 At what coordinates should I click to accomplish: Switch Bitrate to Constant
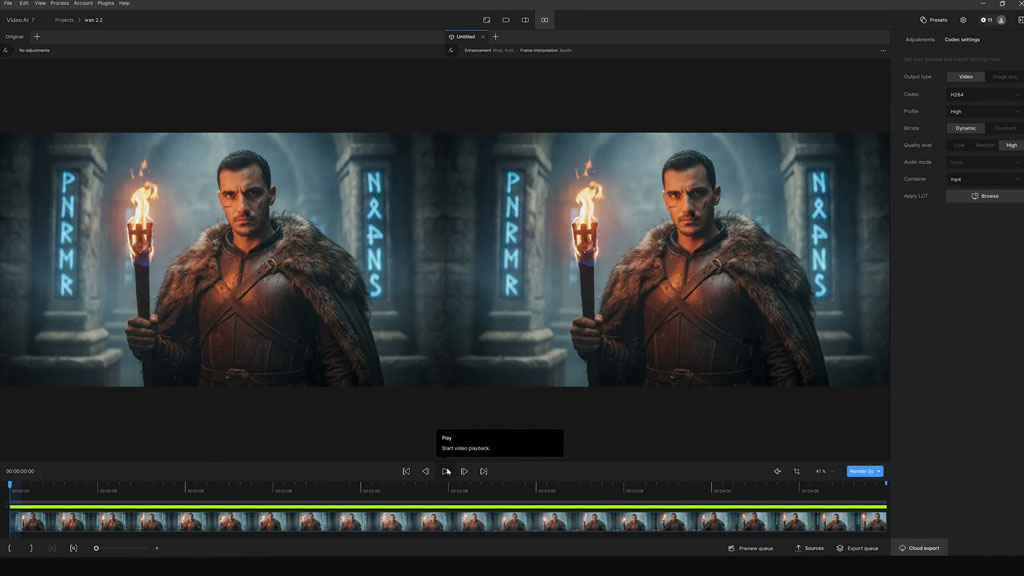(x=1004, y=128)
